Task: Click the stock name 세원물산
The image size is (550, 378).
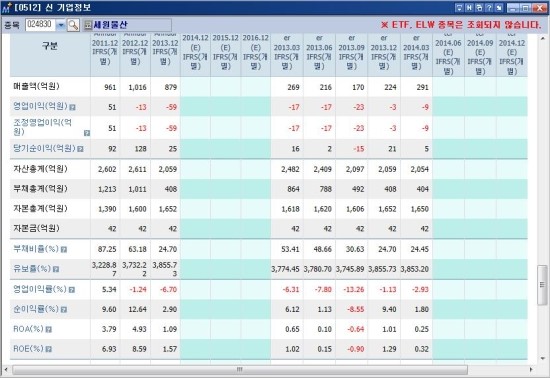Action: click(x=110, y=25)
